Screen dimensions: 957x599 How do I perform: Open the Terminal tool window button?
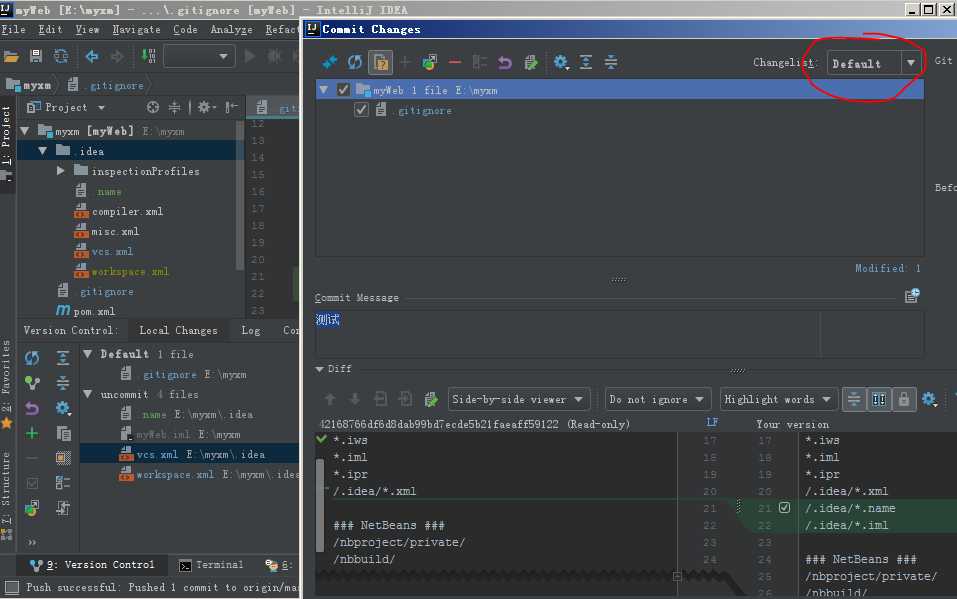(x=211, y=565)
